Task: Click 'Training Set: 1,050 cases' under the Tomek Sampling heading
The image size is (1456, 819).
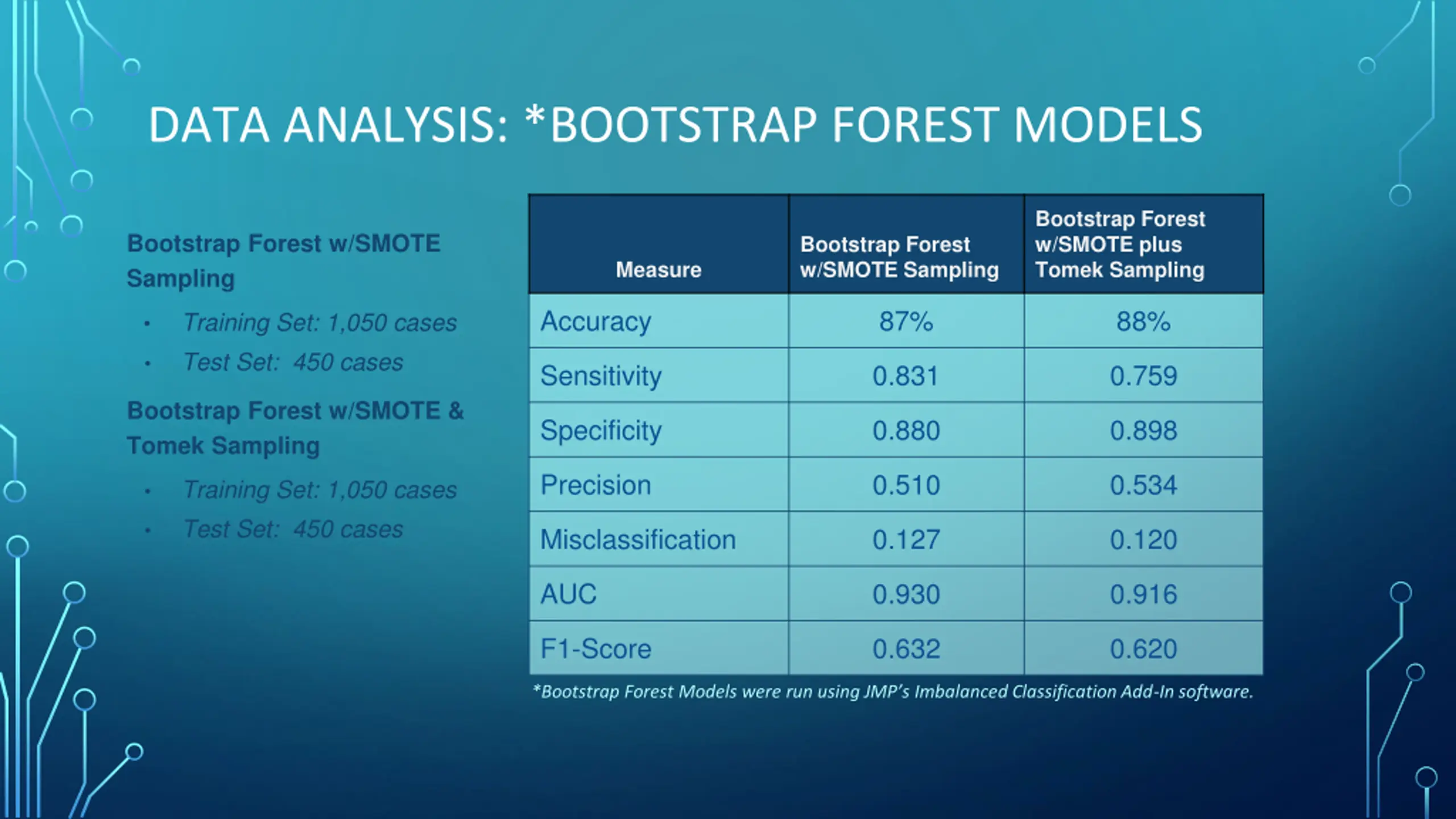Action: (320, 490)
